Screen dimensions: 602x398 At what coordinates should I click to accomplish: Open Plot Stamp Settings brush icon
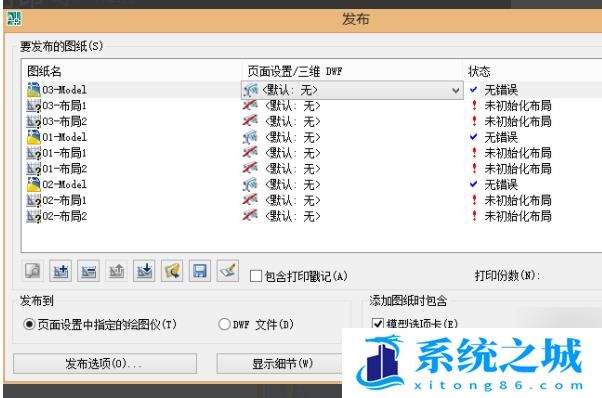(x=227, y=271)
